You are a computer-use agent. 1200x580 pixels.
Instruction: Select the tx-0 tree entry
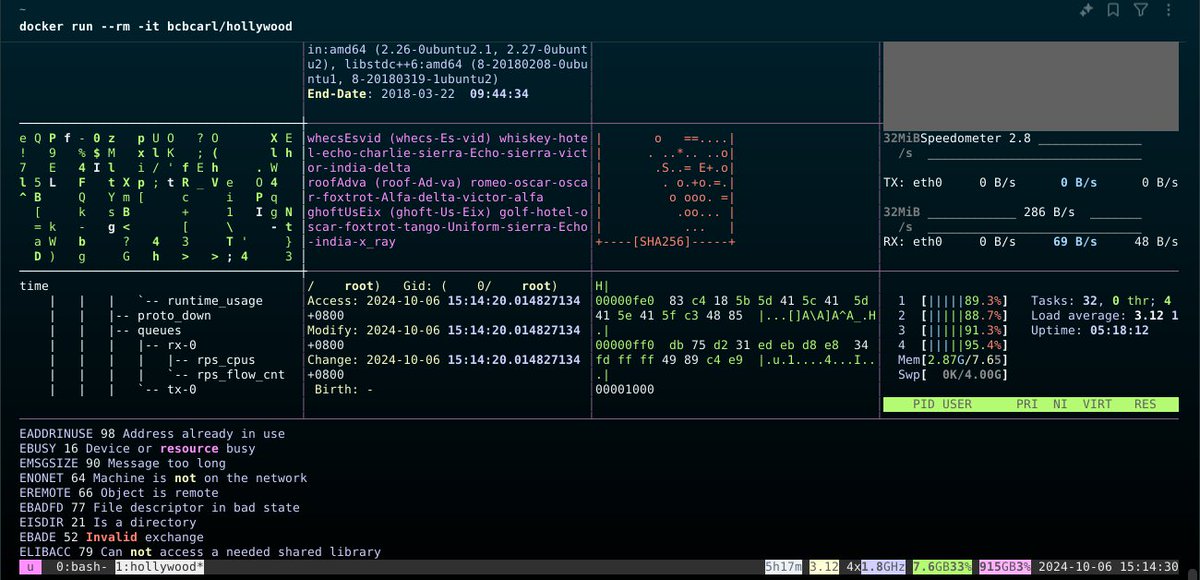click(182, 389)
